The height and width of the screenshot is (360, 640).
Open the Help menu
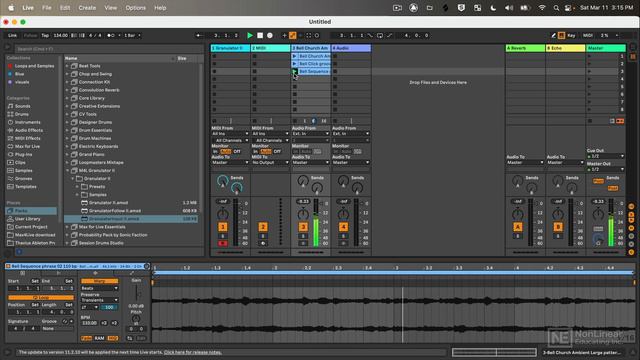(x=160, y=8)
